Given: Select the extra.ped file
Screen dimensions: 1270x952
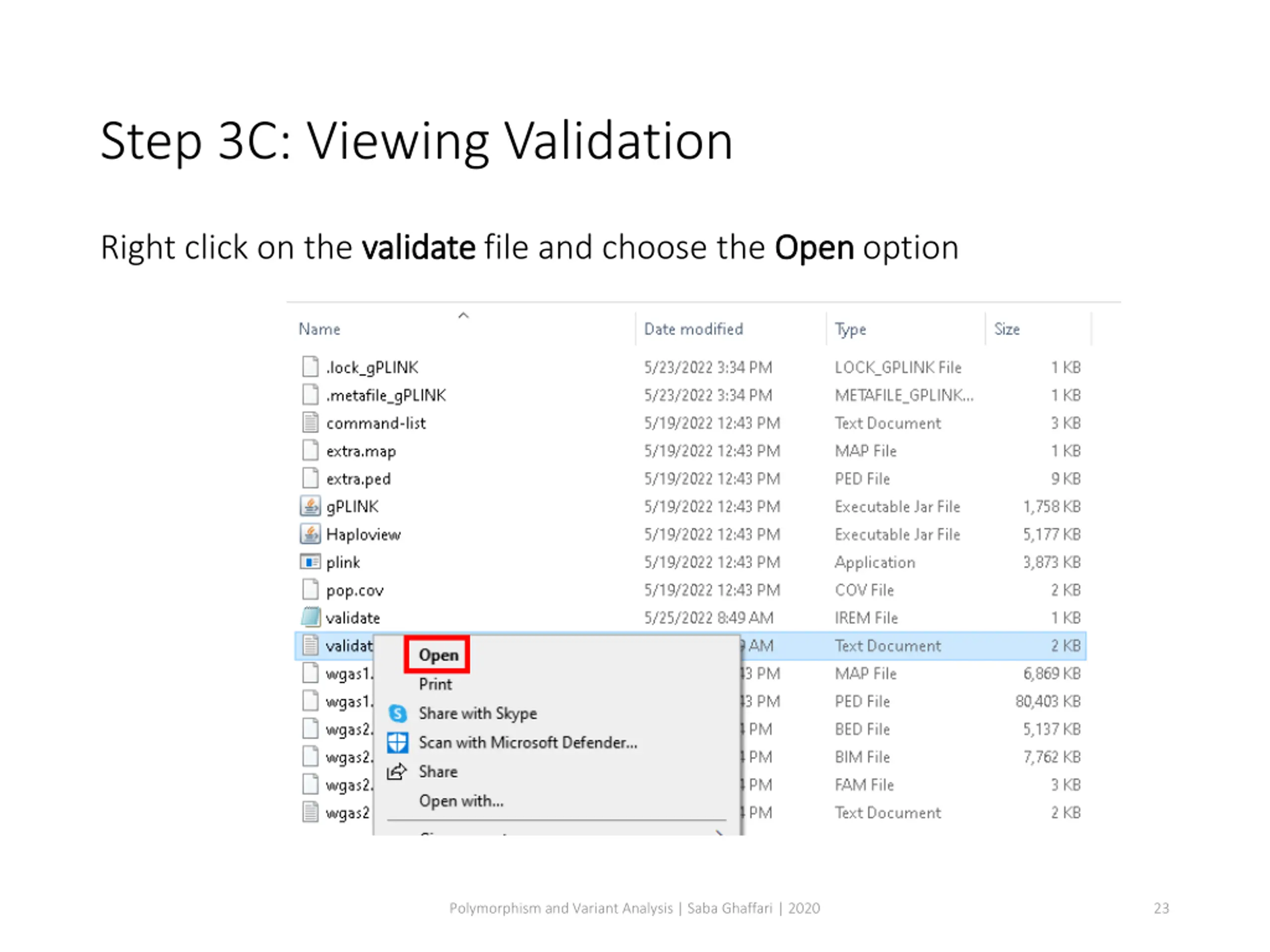Looking at the screenshot, I should pyautogui.click(x=690, y=478).
